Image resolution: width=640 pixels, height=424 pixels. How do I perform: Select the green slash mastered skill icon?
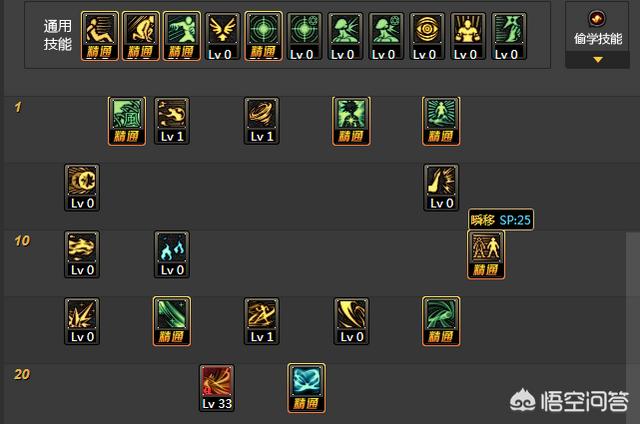point(172,321)
